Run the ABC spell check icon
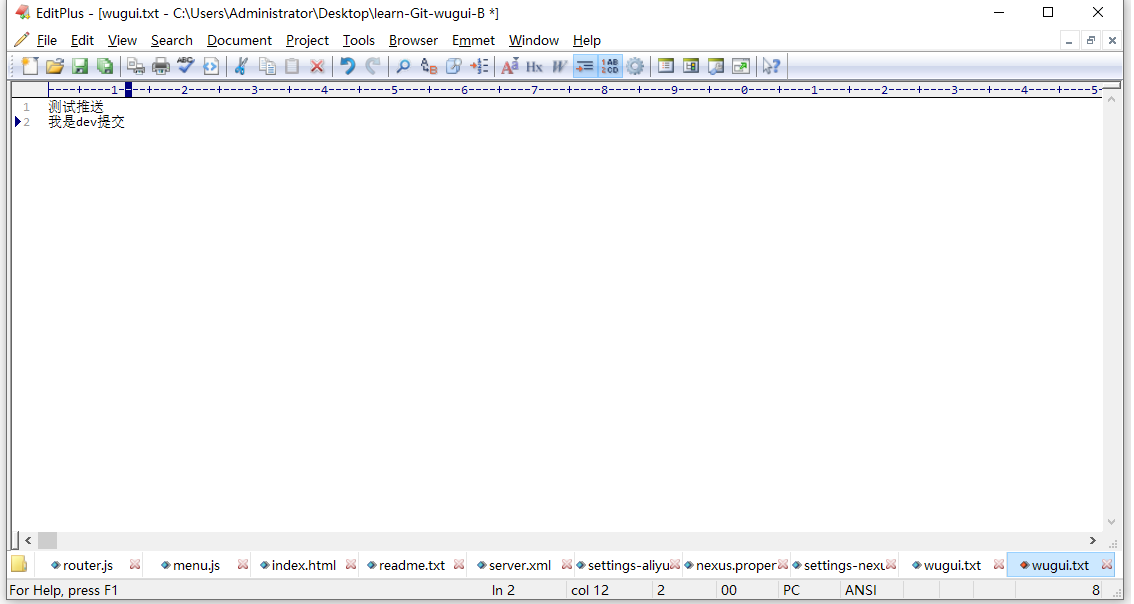This screenshot has width=1134, height=604. 186,66
